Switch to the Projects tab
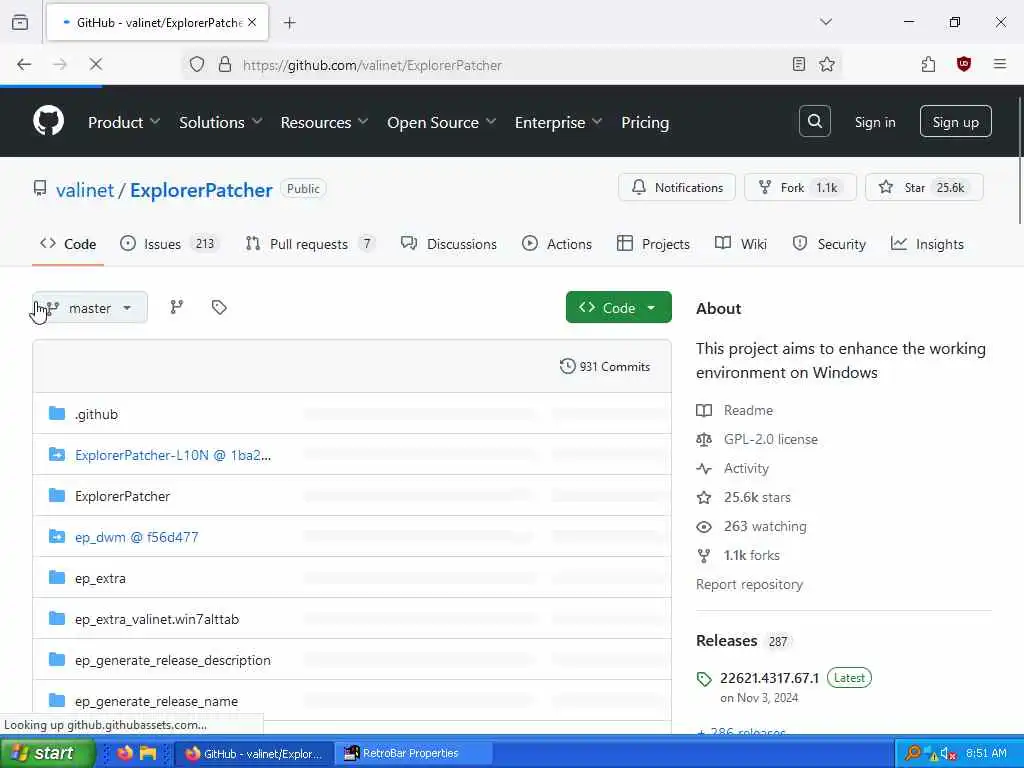1024x768 pixels. [x=653, y=244]
